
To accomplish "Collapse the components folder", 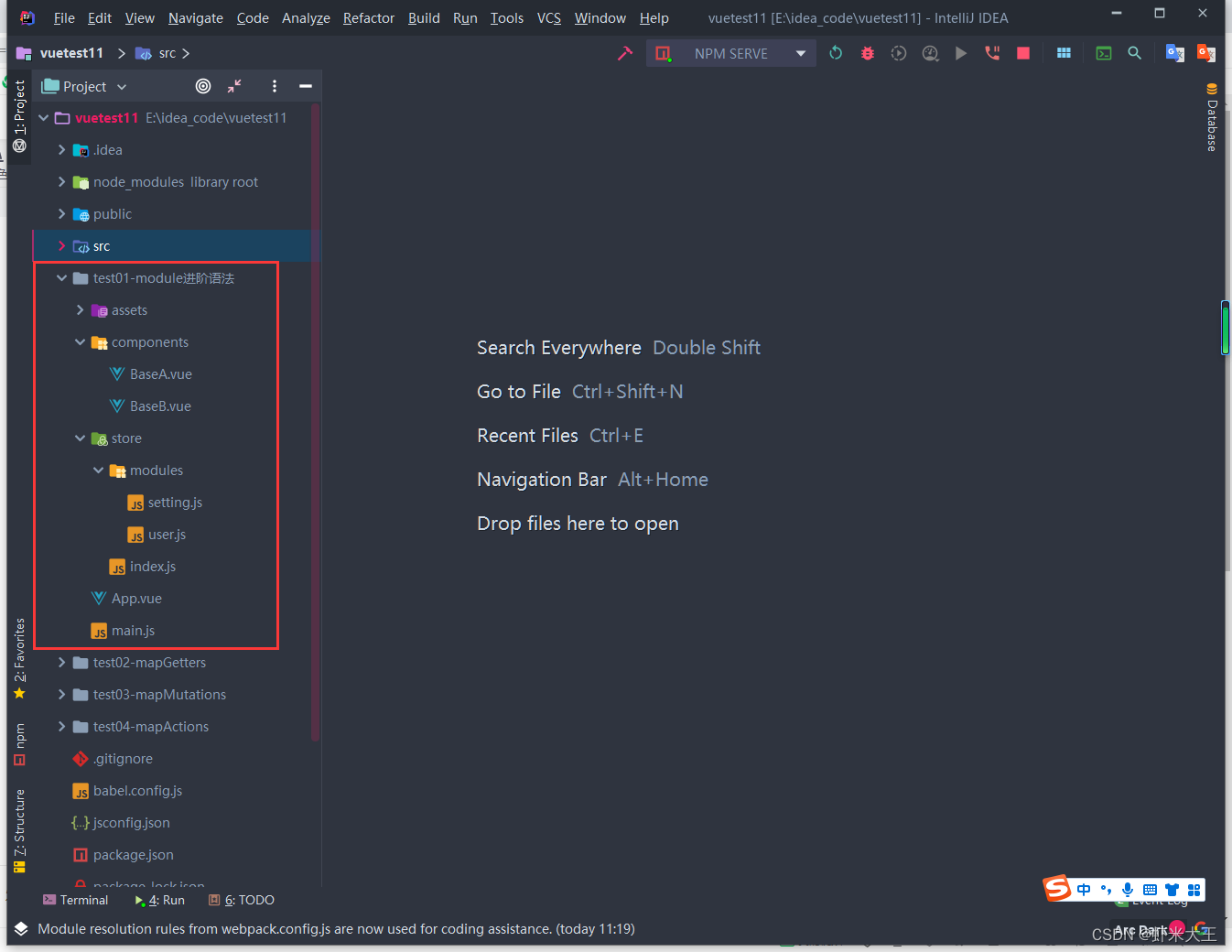I will pyautogui.click(x=81, y=341).
